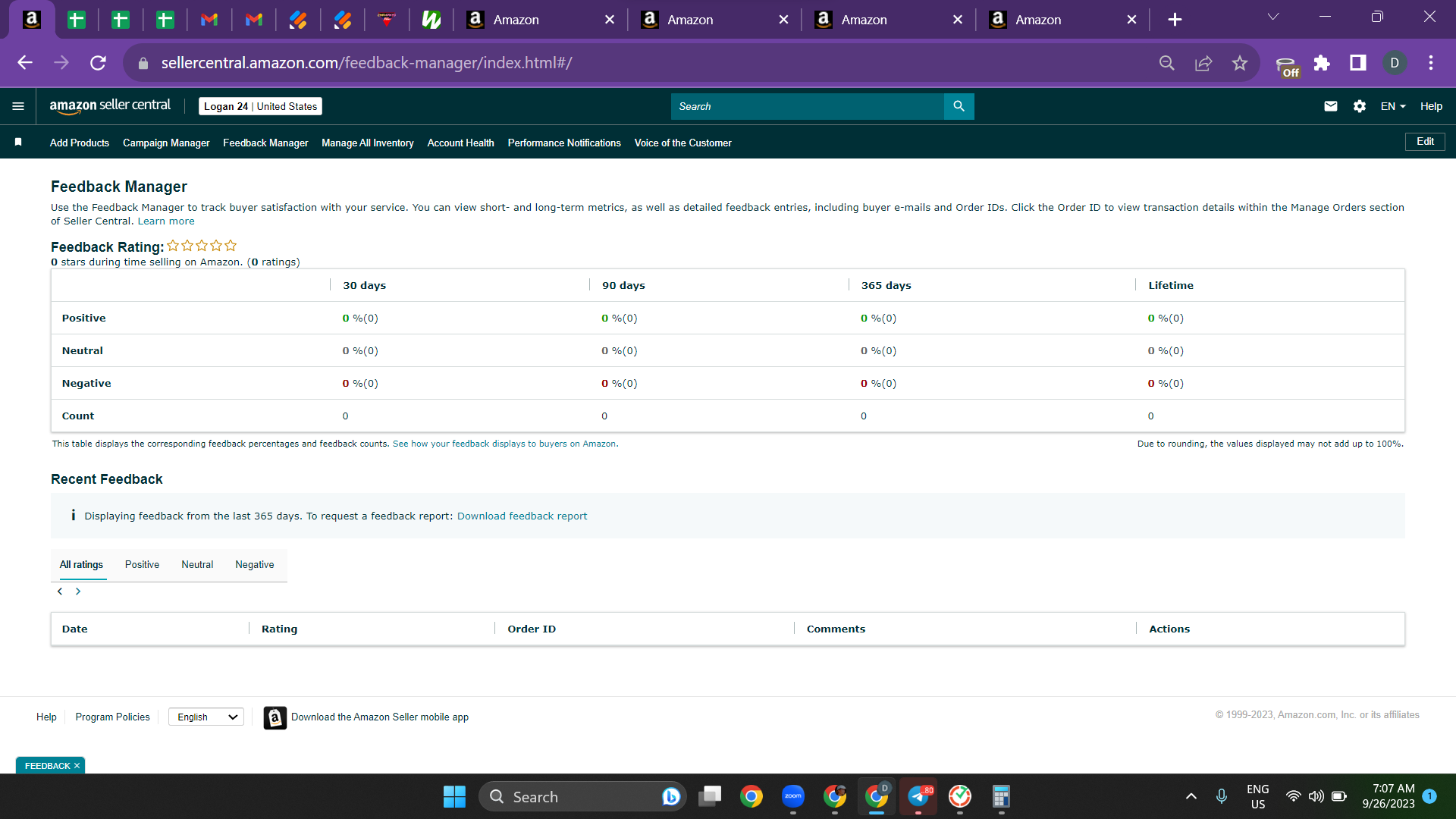
Task: Click the Help link in the header
Action: 1431,106
